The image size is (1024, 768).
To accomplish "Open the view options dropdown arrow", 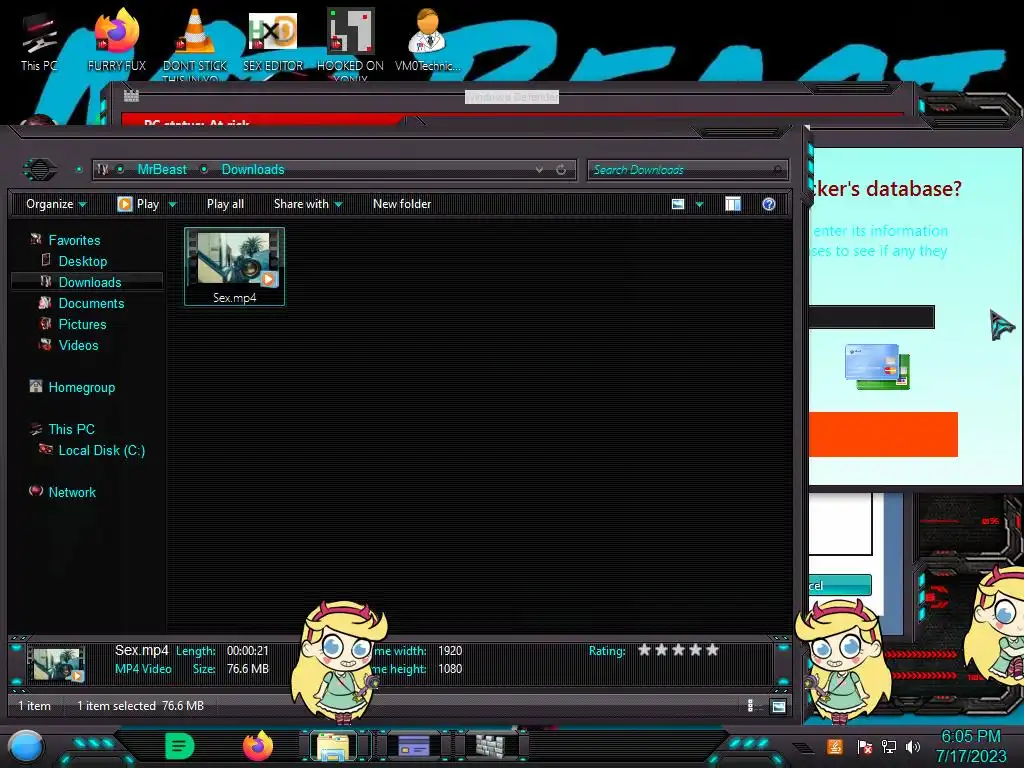I will 699,204.
